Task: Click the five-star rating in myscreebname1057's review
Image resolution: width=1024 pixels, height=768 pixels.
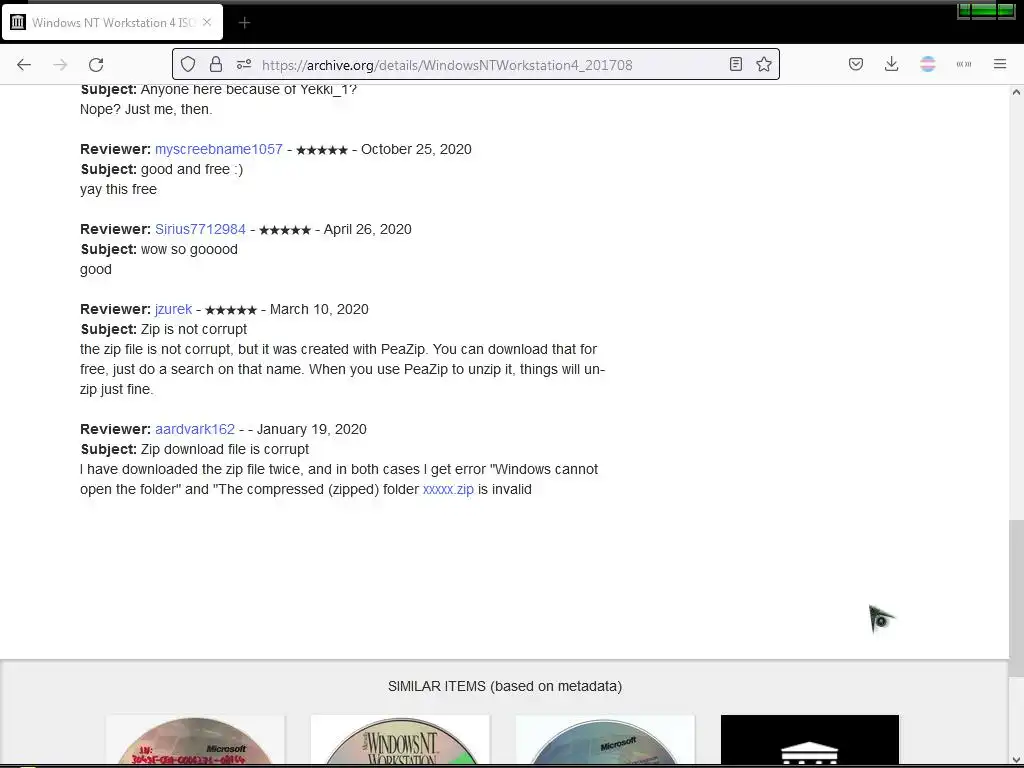Action: 322,150
